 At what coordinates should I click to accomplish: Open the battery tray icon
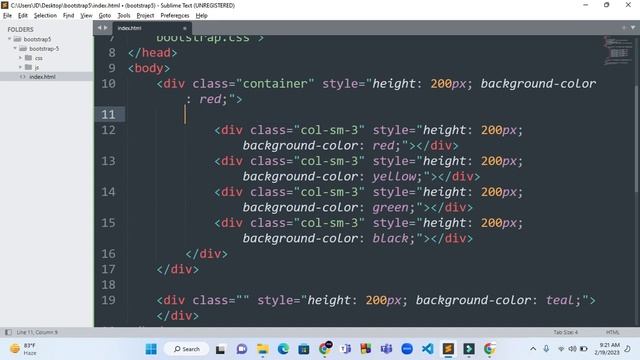click(x=584, y=349)
